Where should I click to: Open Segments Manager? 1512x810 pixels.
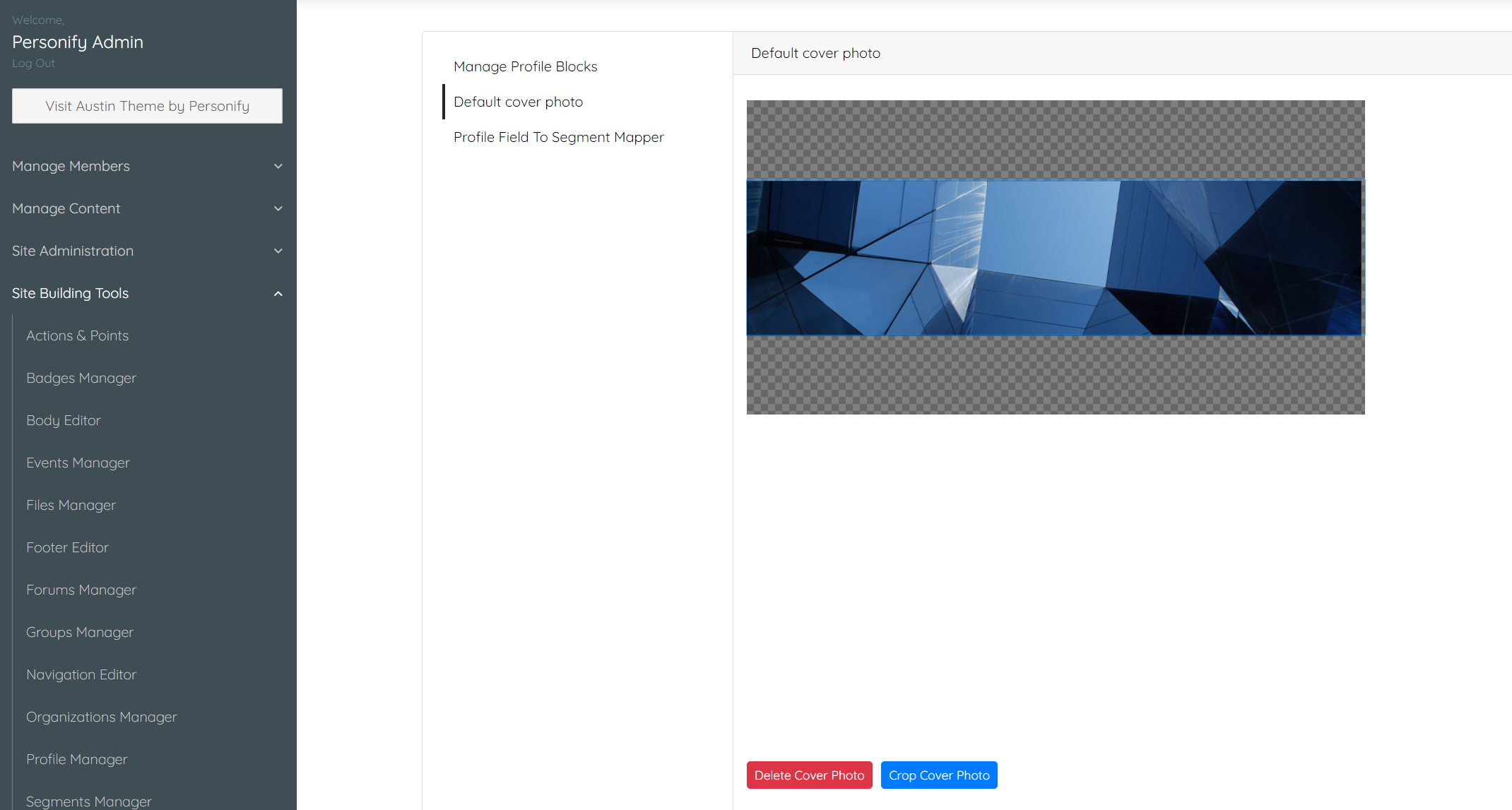pyautogui.click(x=89, y=802)
